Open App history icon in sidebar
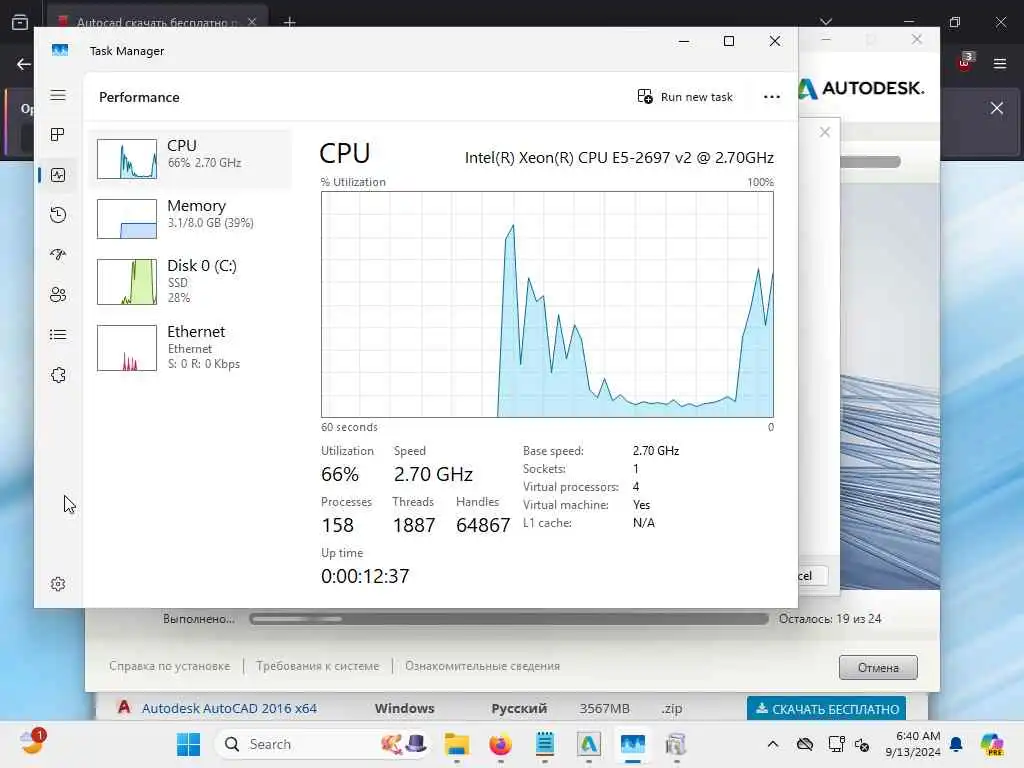This screenshot has height=768, width=1024. (x=58, y=215)
